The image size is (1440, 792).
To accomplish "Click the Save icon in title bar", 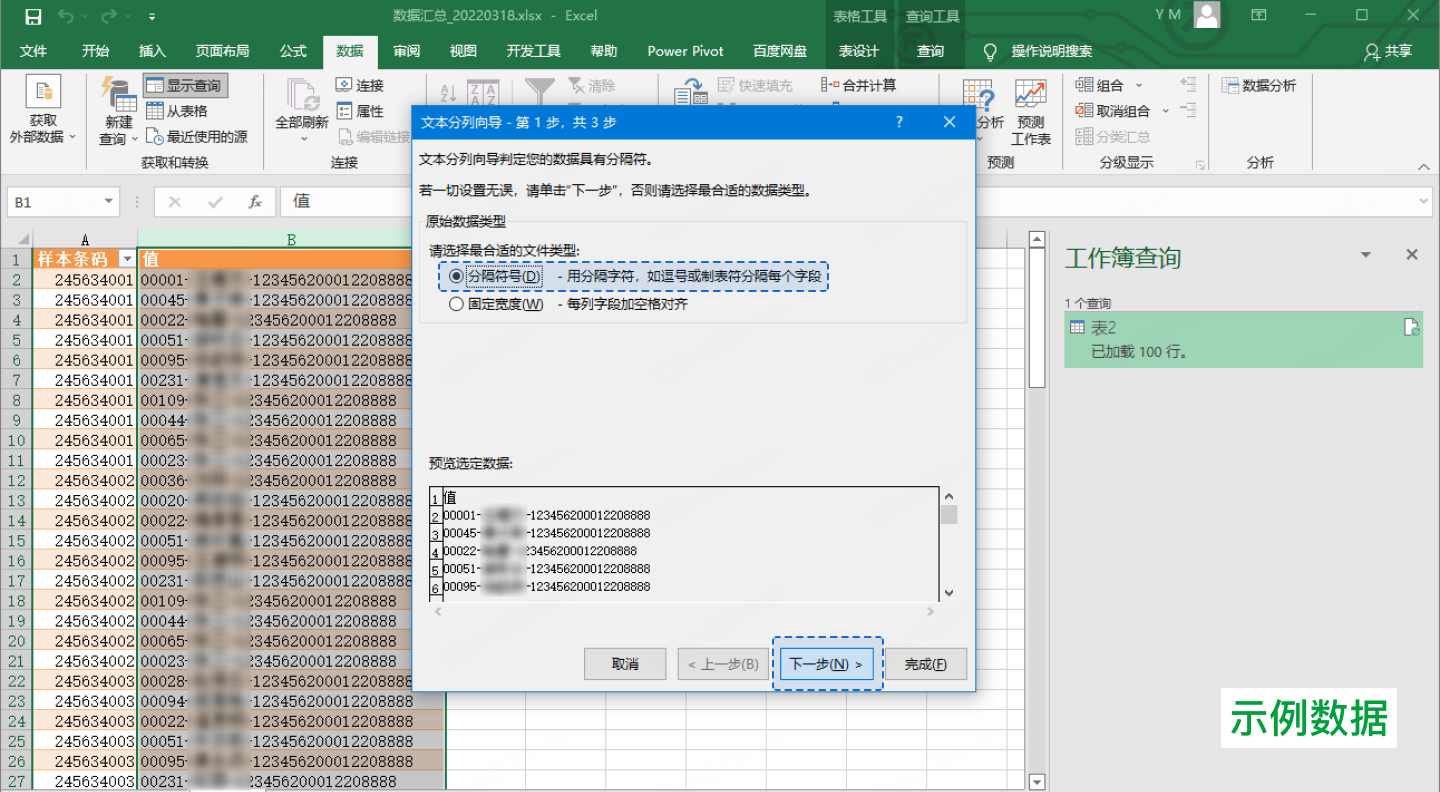I will [33, 16].
